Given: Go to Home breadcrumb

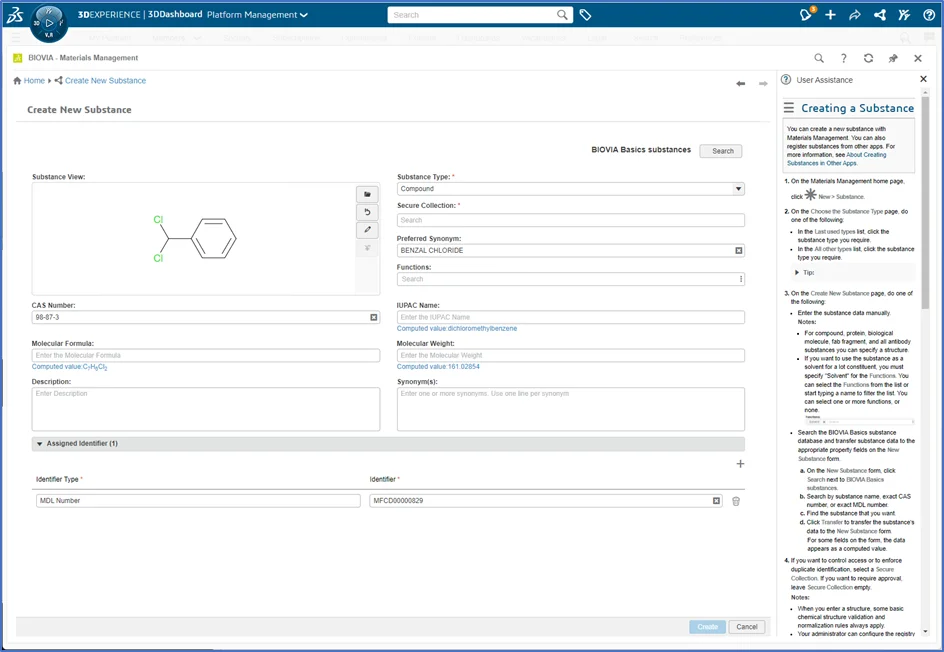Looking at the screenshot, I should tap(34, 81).
